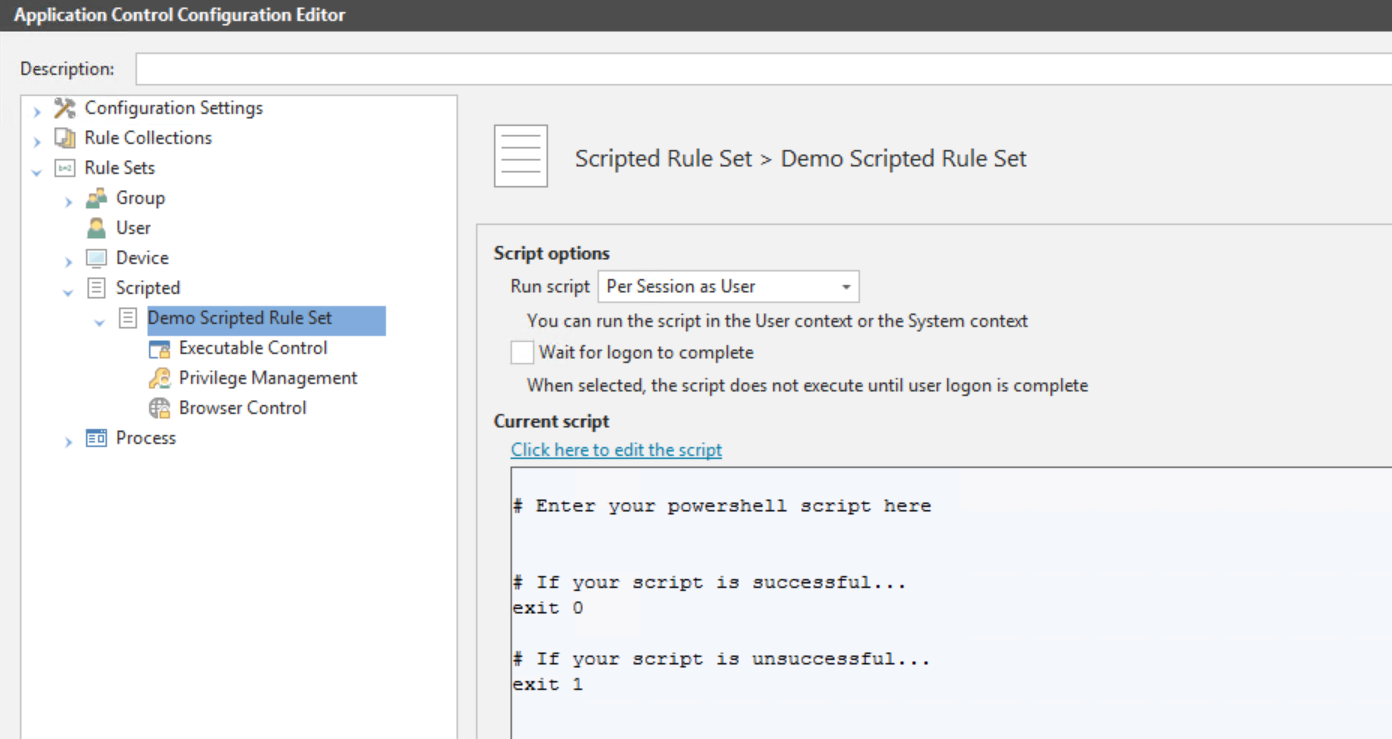Click the Privilege Management key icon
This screenshot has height=739, width=1392.
(159, 378)
